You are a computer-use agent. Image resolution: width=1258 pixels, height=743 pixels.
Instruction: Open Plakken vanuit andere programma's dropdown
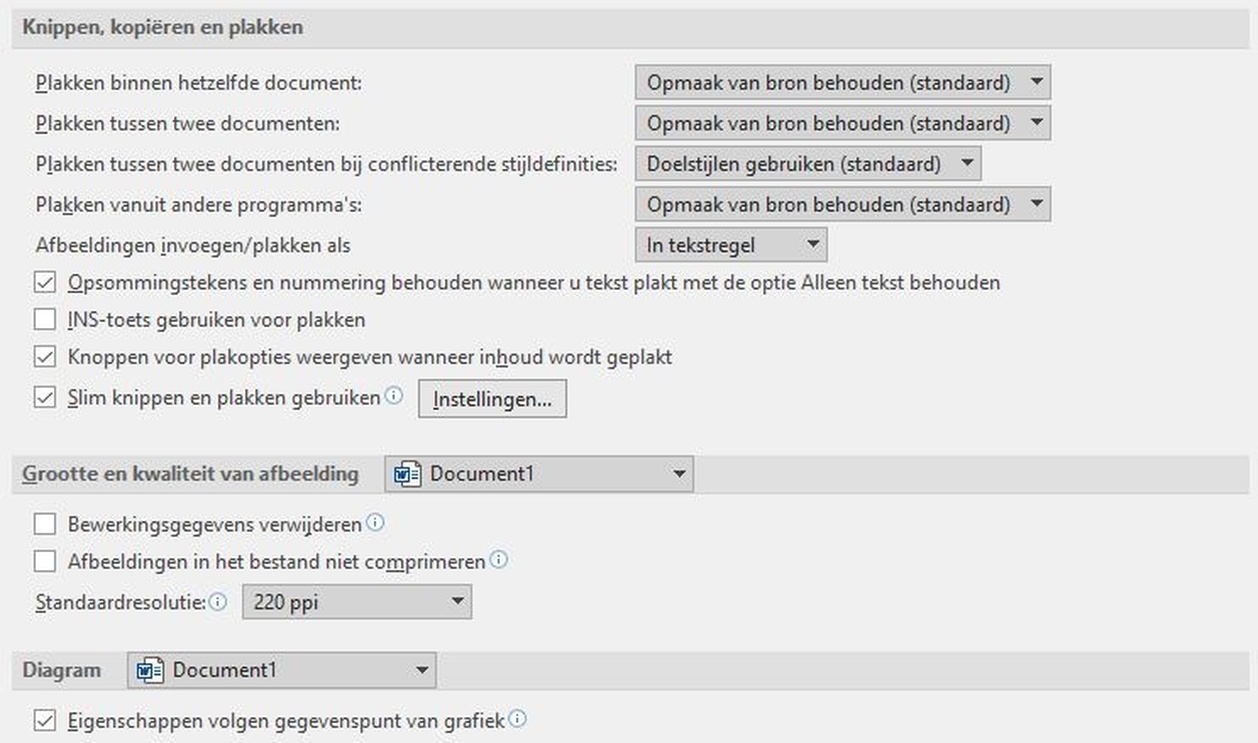842,205
